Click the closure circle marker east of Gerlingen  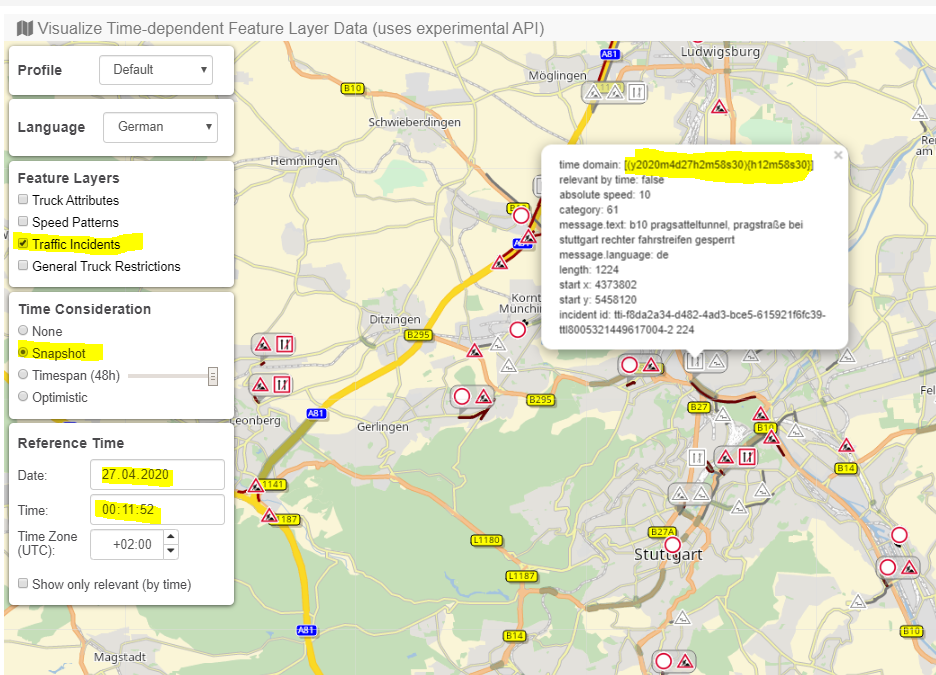(x=462, y=396)
